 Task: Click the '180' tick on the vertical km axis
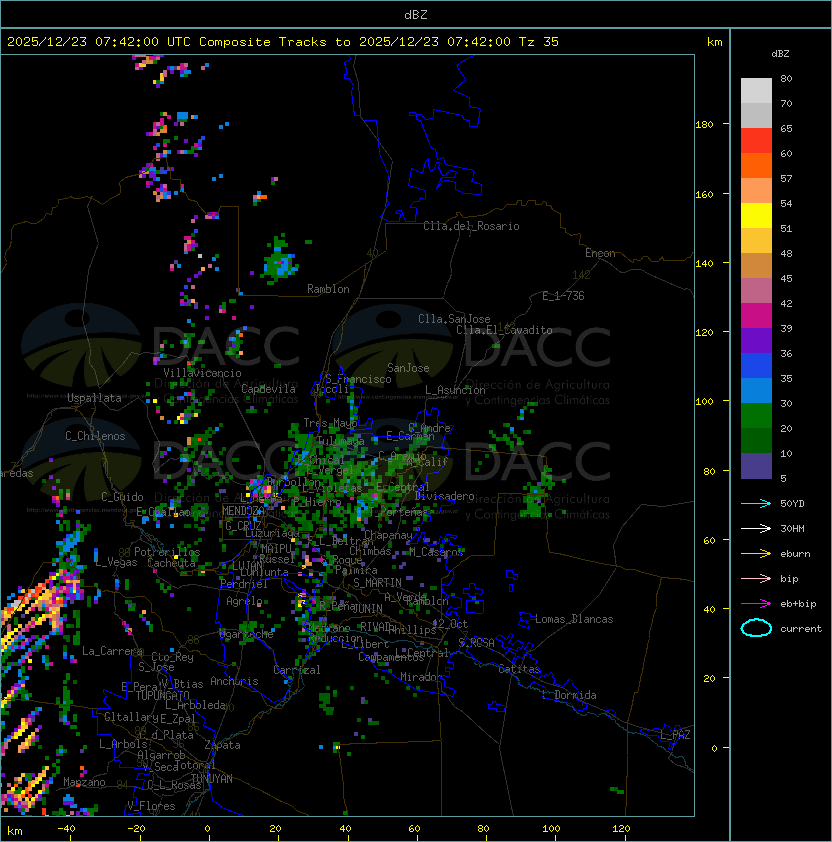704,125
